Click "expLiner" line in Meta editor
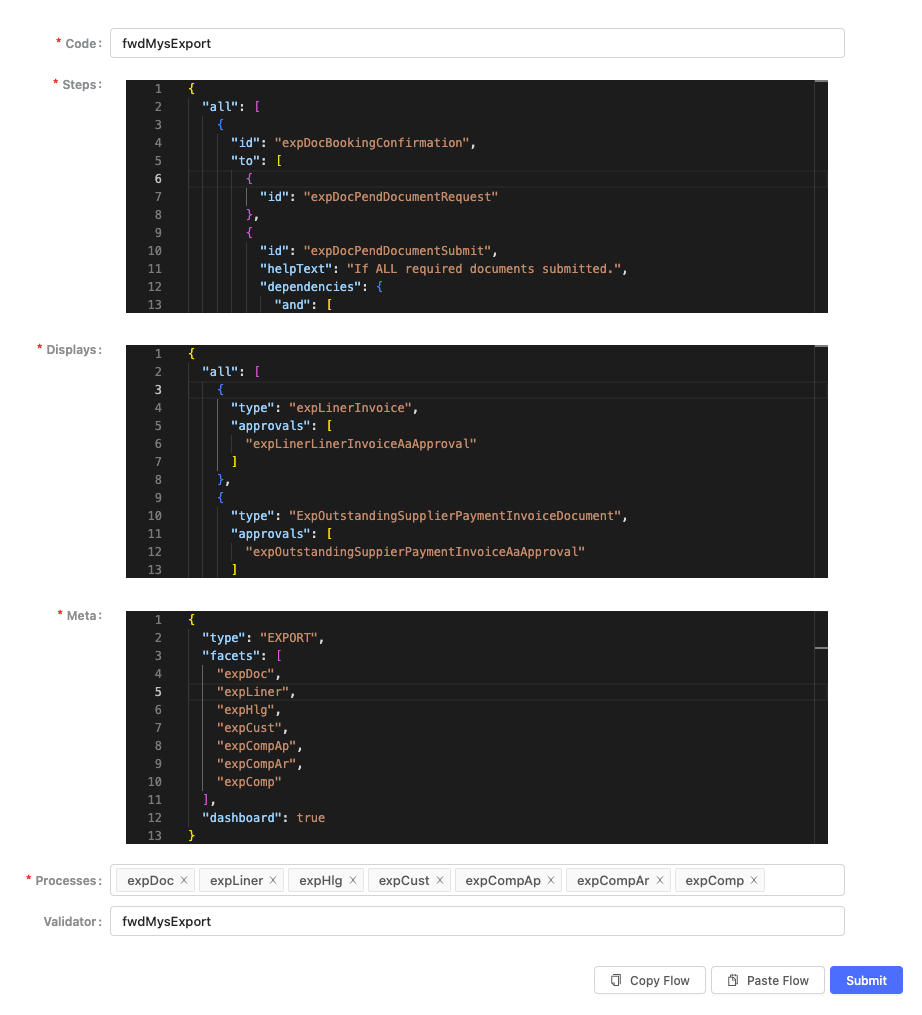The image size is (922, 1015). coord(256,692)
